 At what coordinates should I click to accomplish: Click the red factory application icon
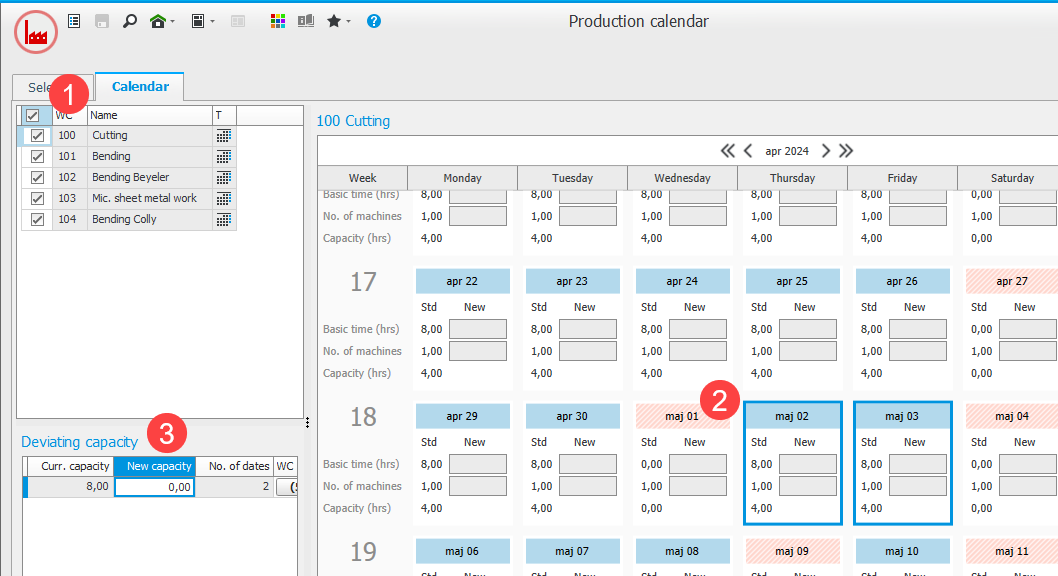click(36, 33)
